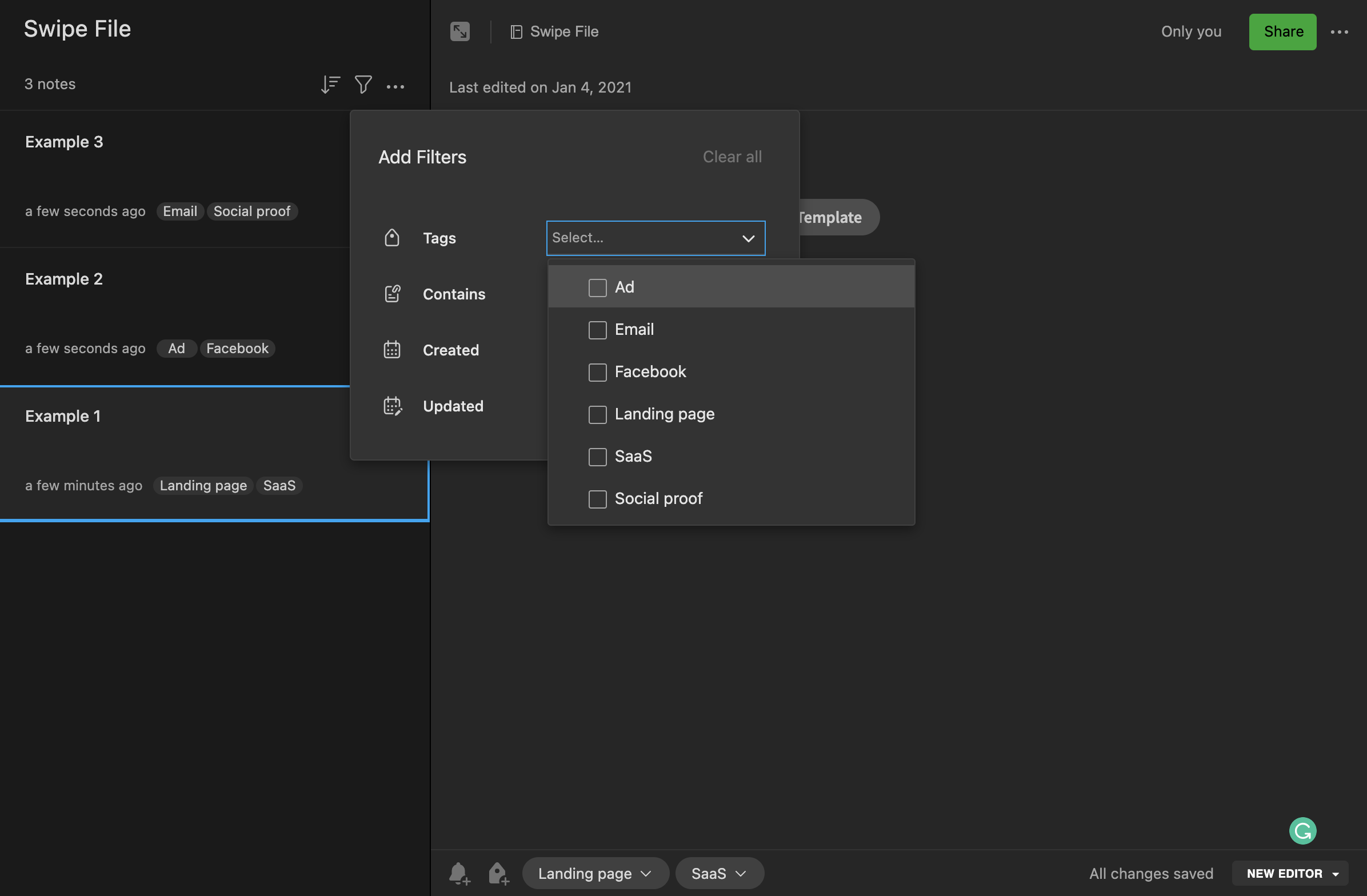Open the note actions ellipsis menu
Image resolution: width=1367 pixels, height=896 pixels.
coord(1340,32)
